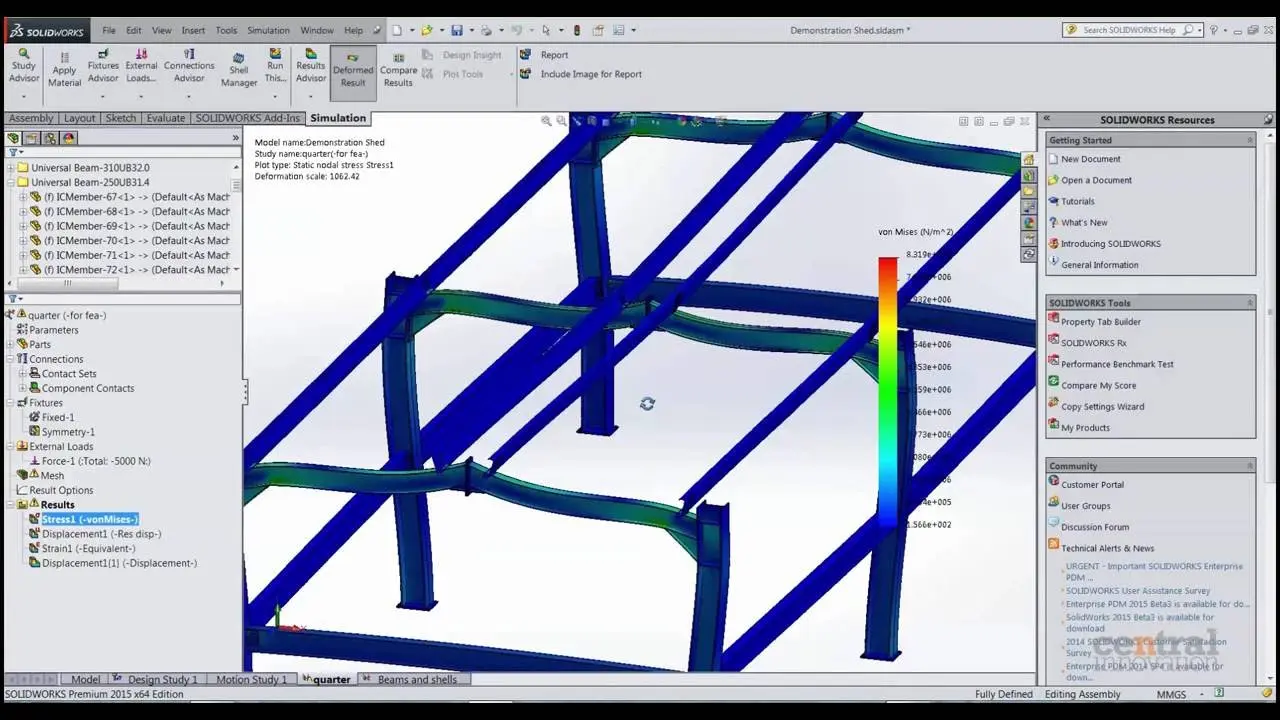This screenshot has height=720, width=1280.
Task: Click the Apply Material icon
Action: pyautogui.click(x=64, y=70)
